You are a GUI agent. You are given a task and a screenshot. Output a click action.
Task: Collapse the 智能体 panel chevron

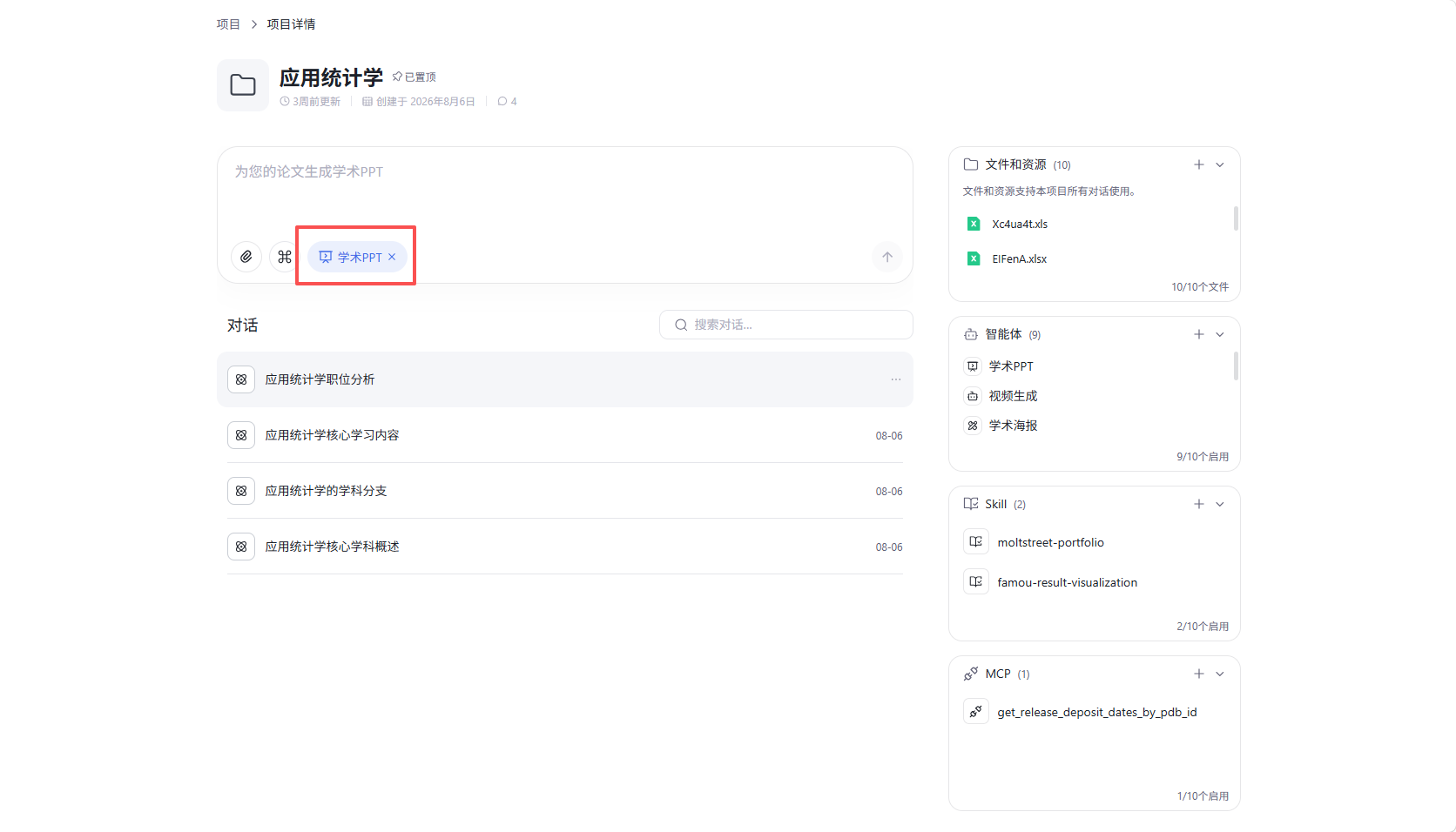(1220, 334)
